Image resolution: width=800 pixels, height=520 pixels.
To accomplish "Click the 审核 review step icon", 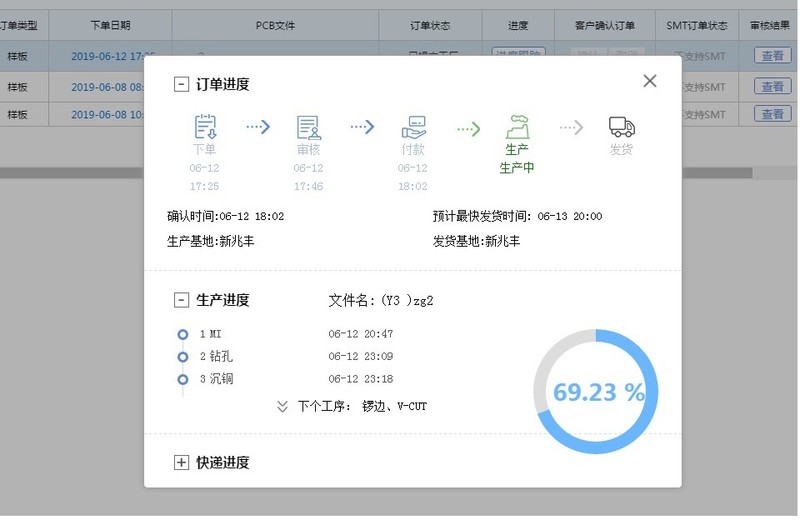I will (309, 127).
